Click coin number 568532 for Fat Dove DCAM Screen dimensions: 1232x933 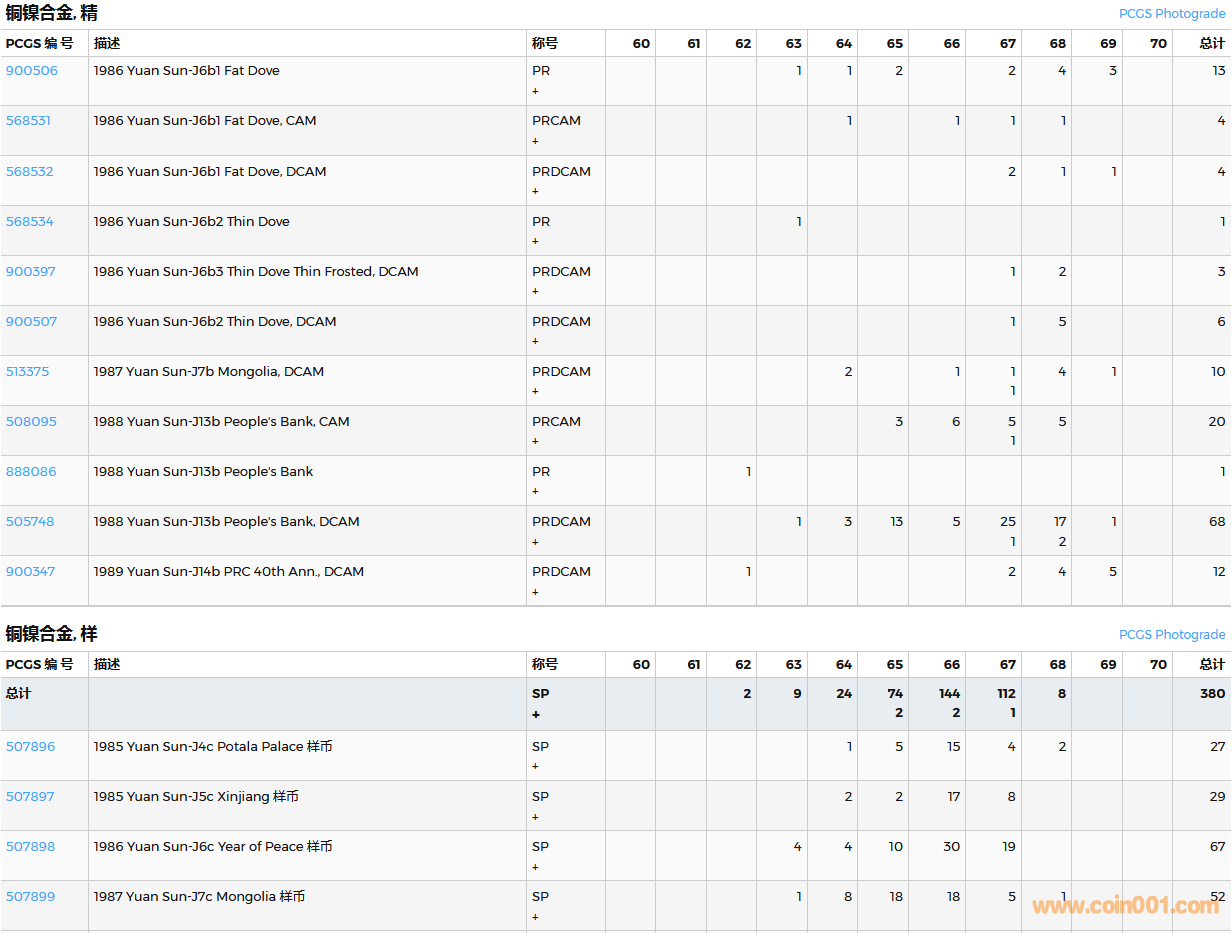tap(30, 171)
